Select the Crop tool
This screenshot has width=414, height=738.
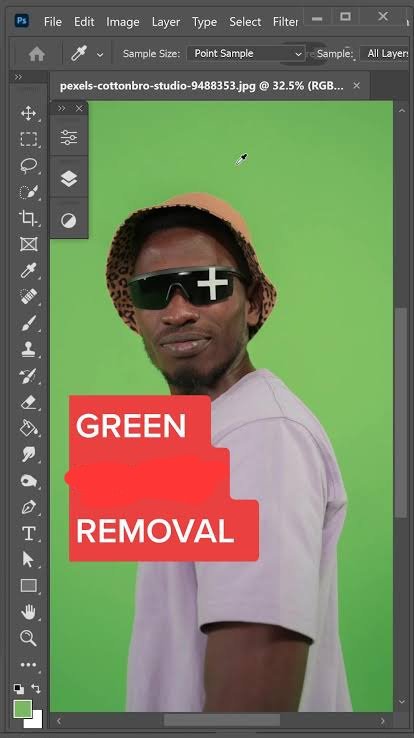[x=28, y=218]
